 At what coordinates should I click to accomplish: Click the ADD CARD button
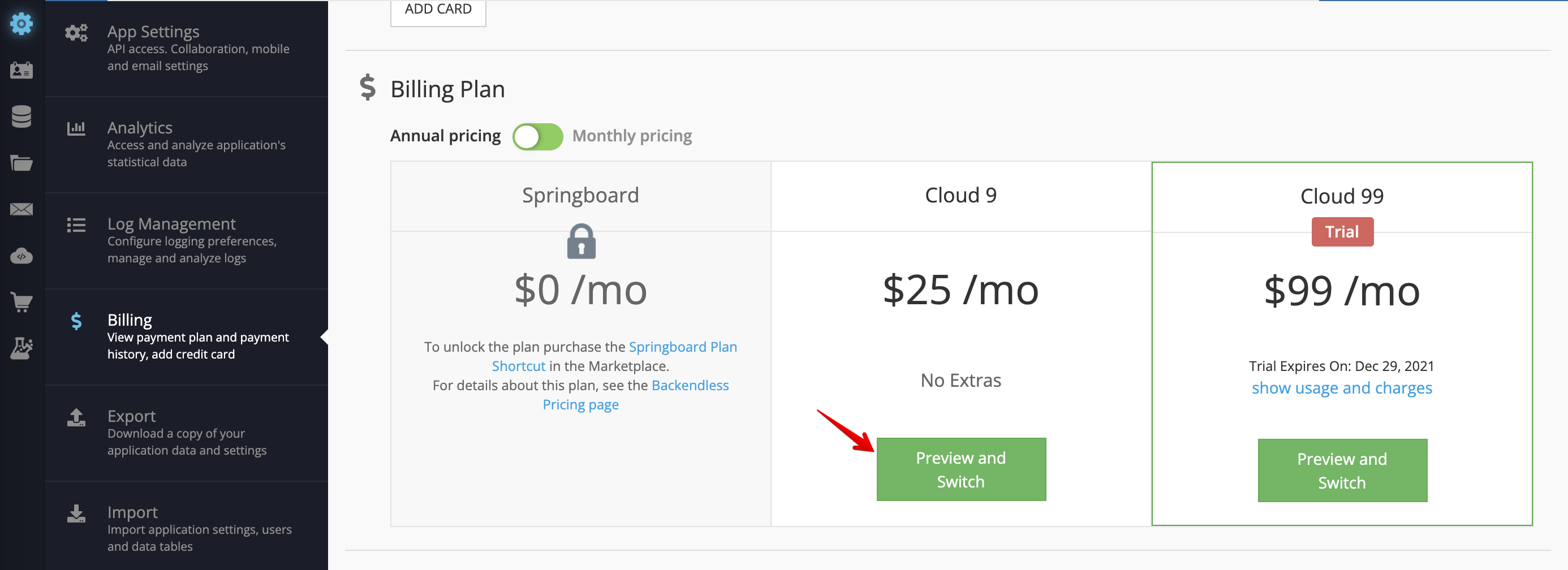(x=438, y=10)
